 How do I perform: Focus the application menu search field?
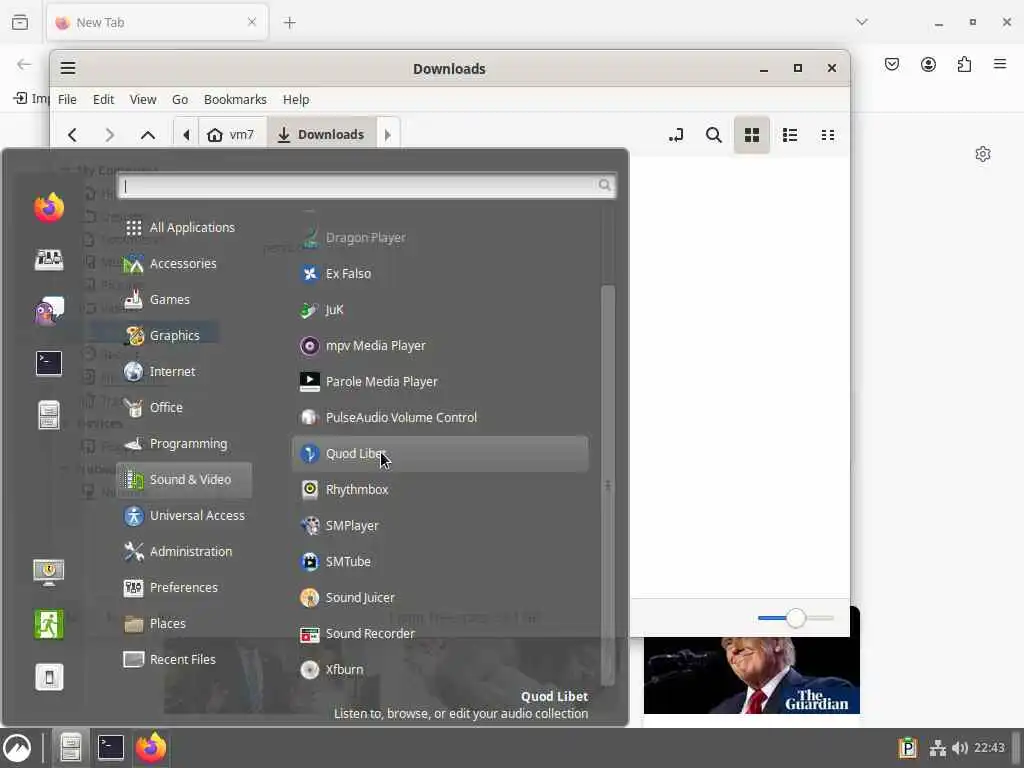(x=366, y=185)
